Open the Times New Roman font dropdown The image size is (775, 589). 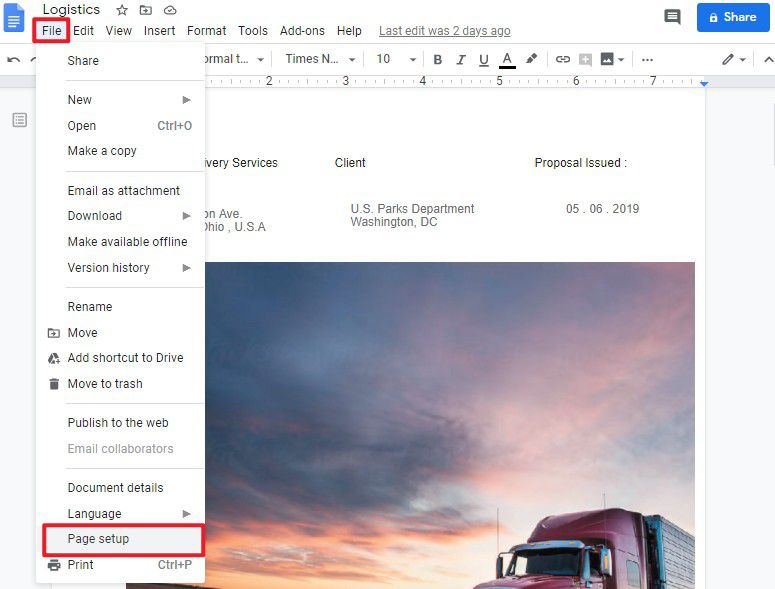point(320,59)
